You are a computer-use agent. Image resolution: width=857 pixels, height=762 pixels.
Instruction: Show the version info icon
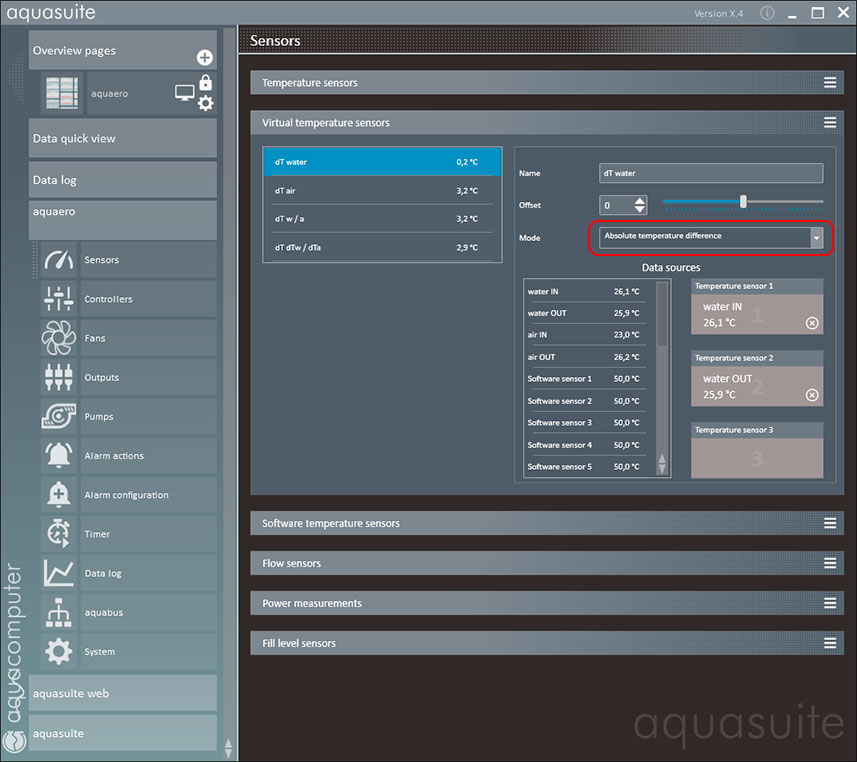(767, 13)
